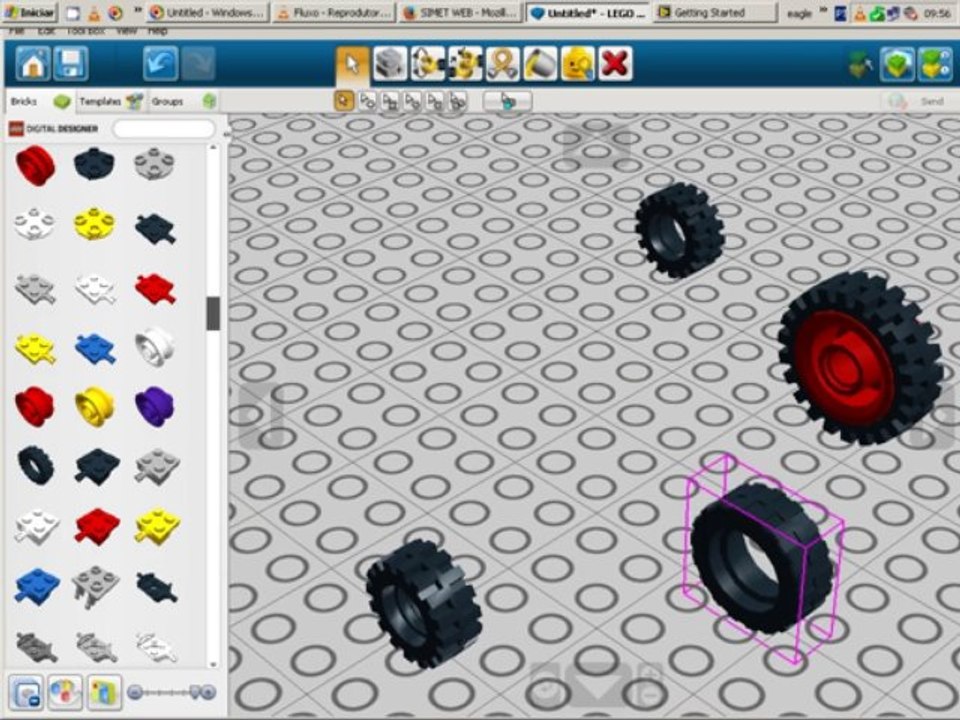Pick the yellow round 2x2 plate brick
960x720 pixels.
(x=95, y=224)
